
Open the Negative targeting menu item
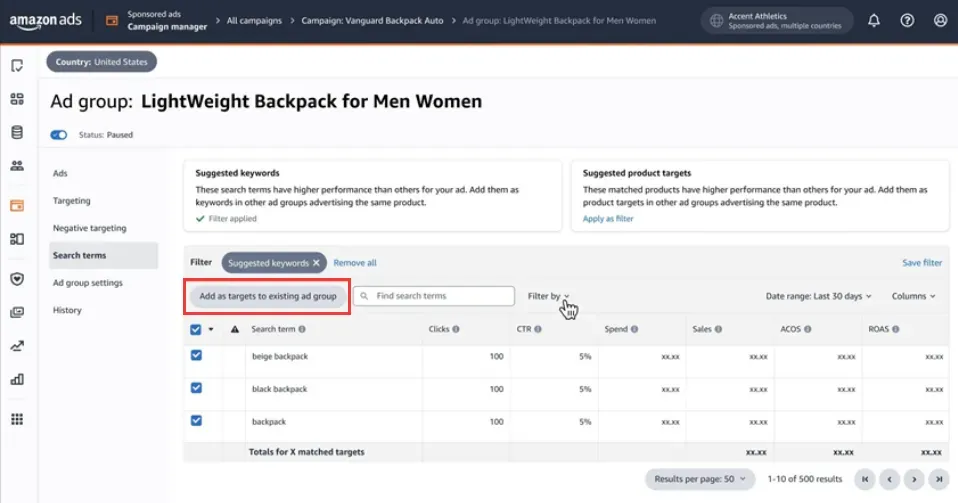90,228
